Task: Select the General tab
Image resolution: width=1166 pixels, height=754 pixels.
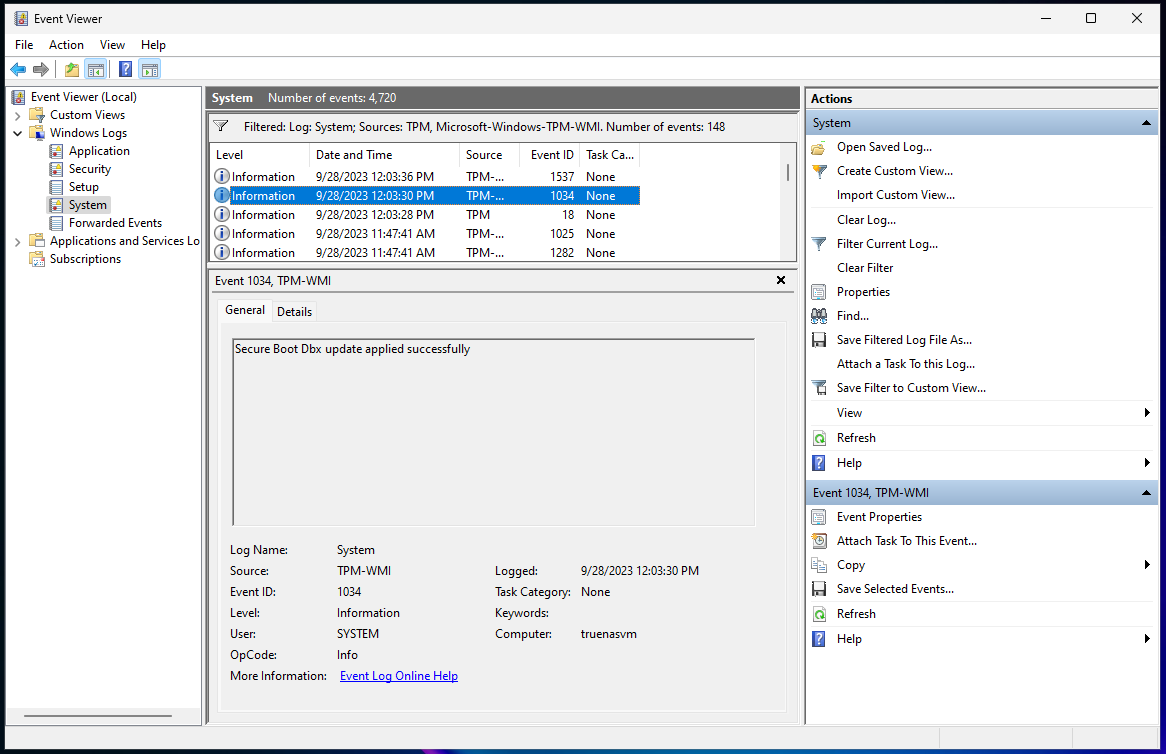Action: (x=245, y=310)
